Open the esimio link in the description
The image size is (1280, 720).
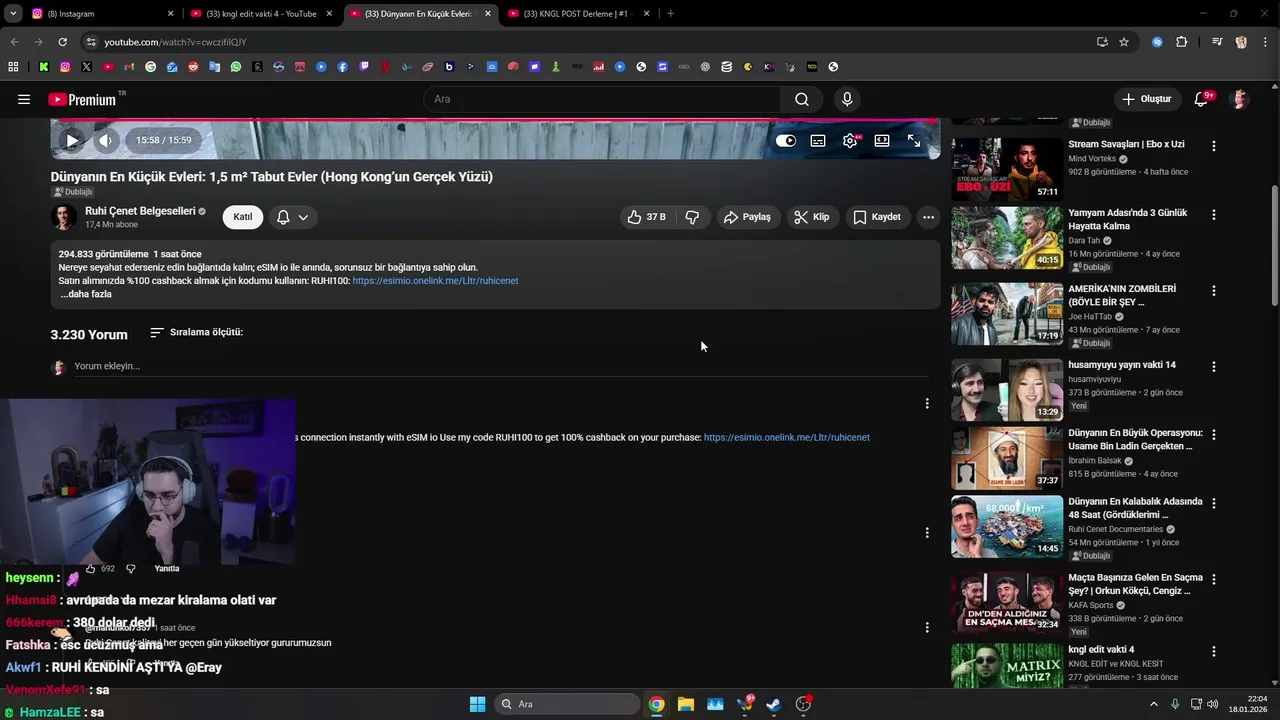(x=435, y=281)
